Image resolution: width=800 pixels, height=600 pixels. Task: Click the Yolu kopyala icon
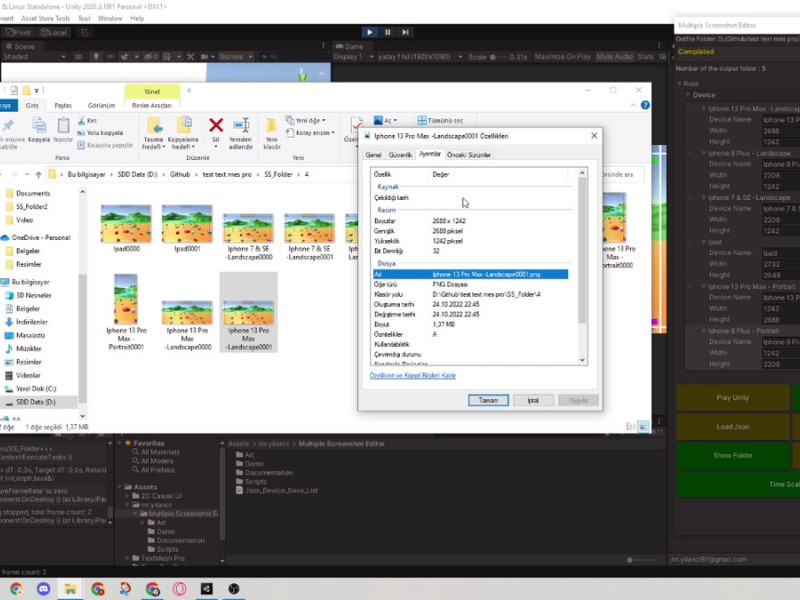81,133
